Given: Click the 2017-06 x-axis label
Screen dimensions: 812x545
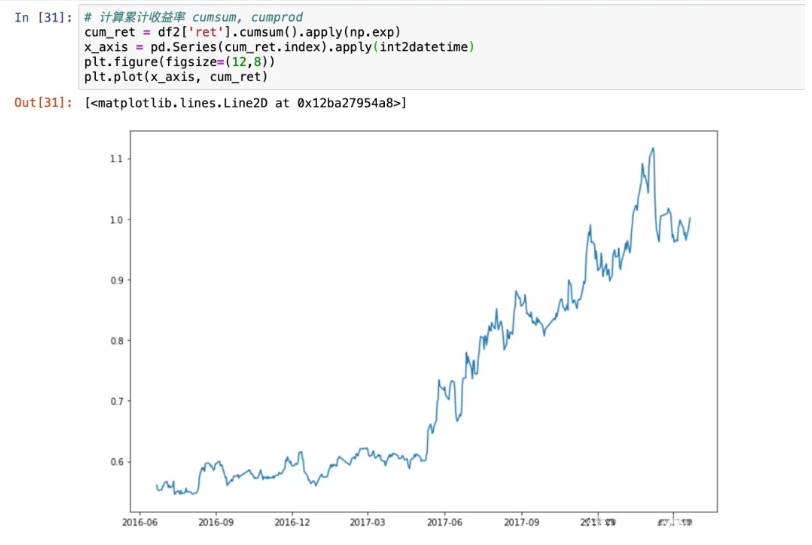Looking at the screenshot, I should pyautogui.click(x=444, y=522).
